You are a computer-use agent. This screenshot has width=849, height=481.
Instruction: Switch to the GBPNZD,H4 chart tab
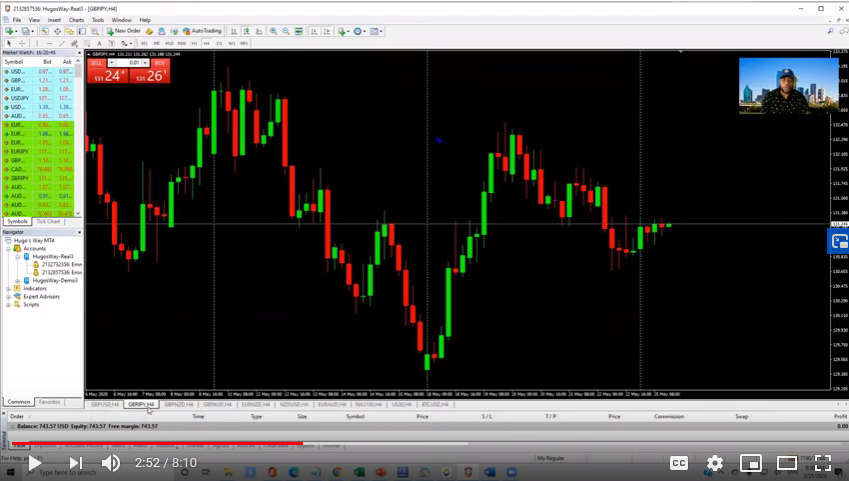[x=179, y=405]
